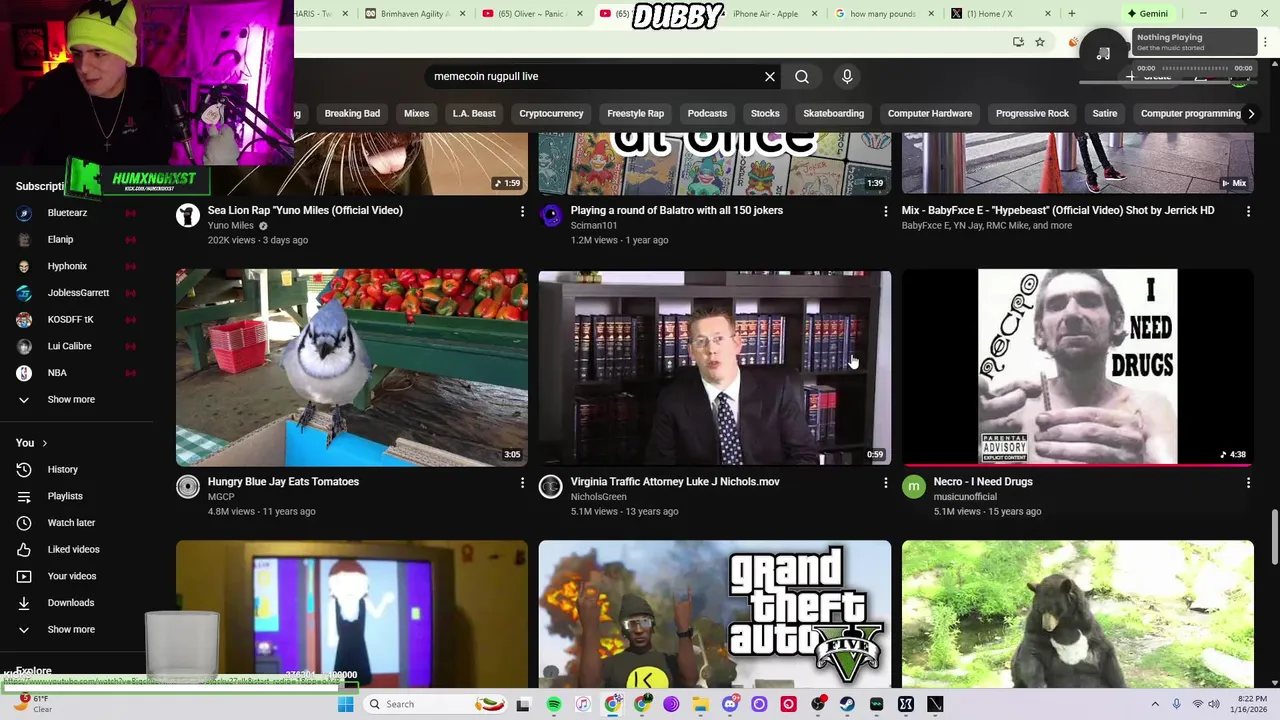The width and height of the screenshot is (1280, 720).
Task: Open MGCP channel avatar icon
Action: coord(188,487)
